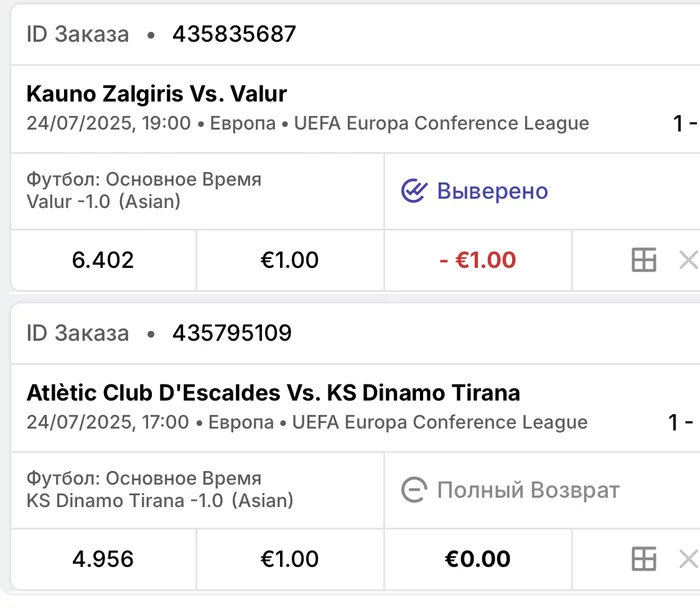
Task: Click the checkmark icon beside Выверено
Action: tap(414, 191)
